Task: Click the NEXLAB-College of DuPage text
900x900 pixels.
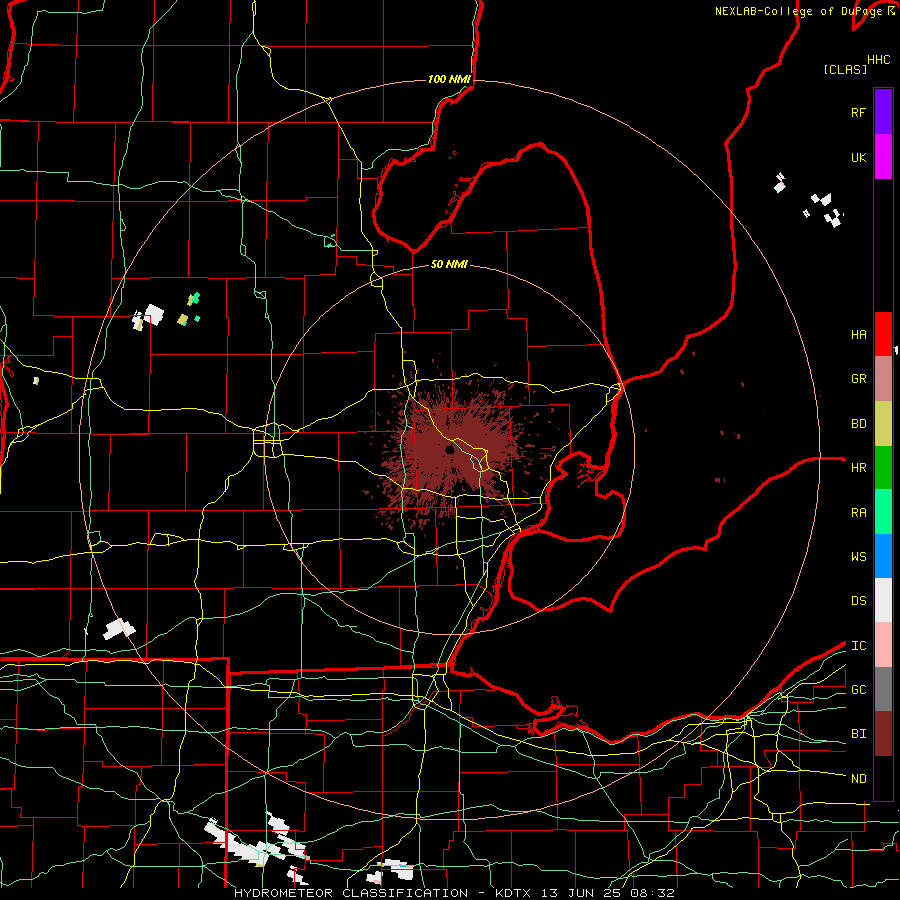Action: pos(801,11)
